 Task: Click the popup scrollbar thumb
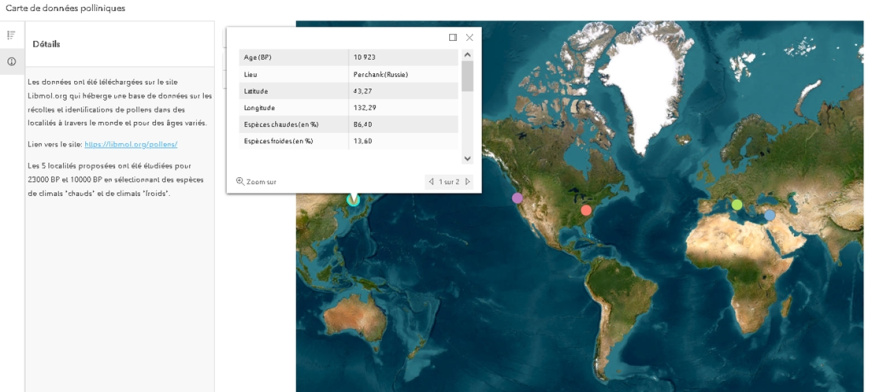coord(467,76)
